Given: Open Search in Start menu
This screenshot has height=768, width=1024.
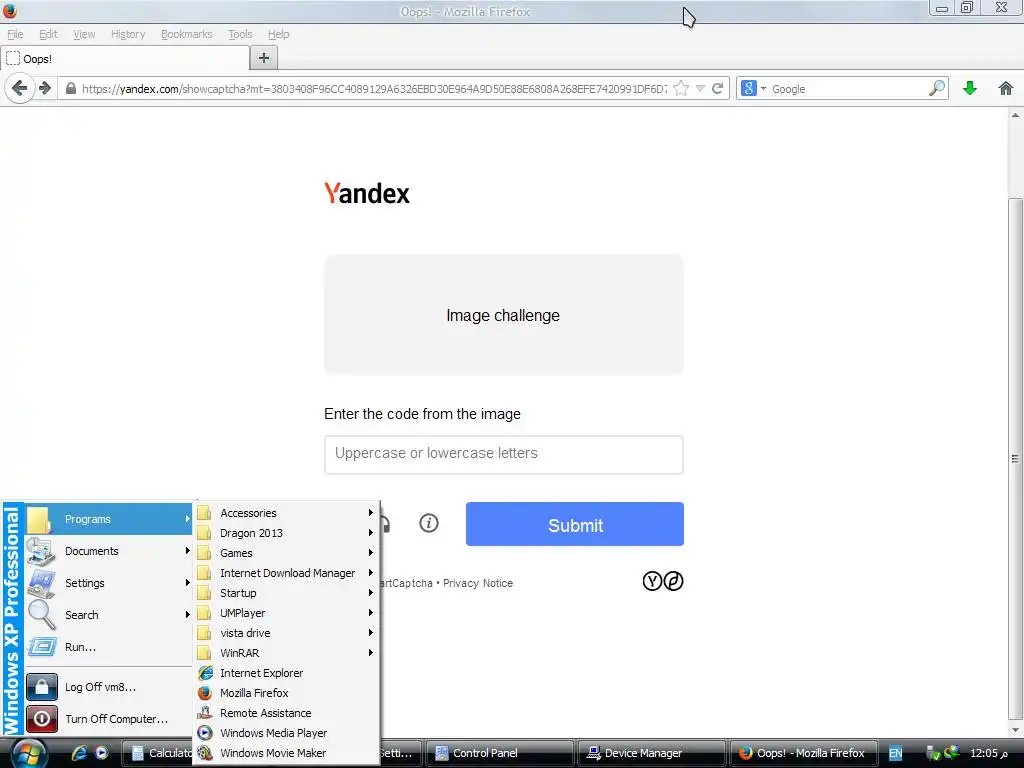Looking at the screenshot, I should 109,615.
